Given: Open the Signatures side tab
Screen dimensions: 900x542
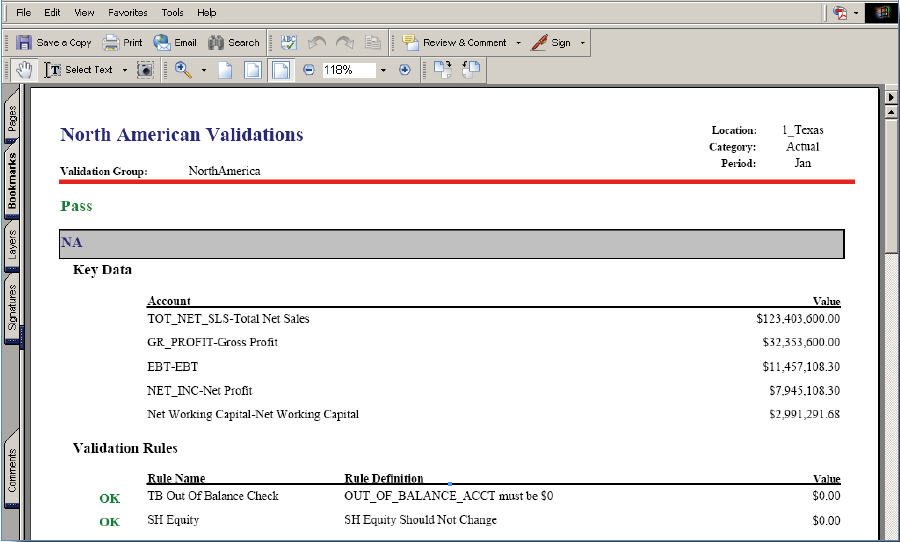Looking at the screenshot, I should 12,308.
